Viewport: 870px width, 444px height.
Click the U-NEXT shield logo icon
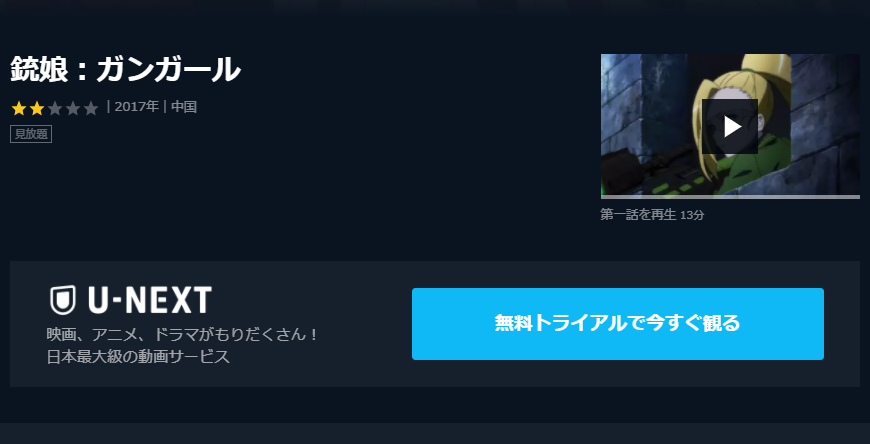(x=63, y=300)
